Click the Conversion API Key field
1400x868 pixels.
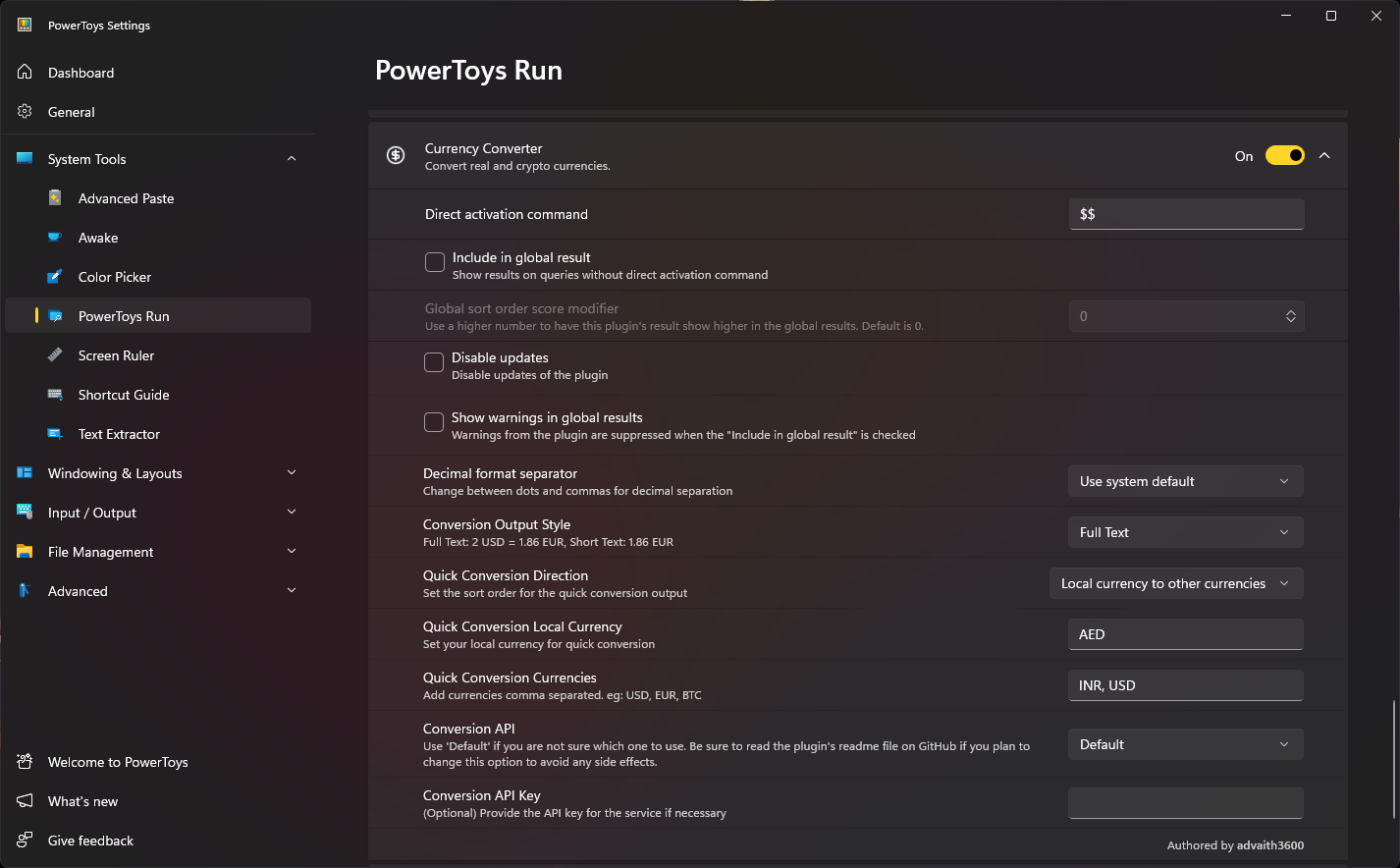(1185, 803)
